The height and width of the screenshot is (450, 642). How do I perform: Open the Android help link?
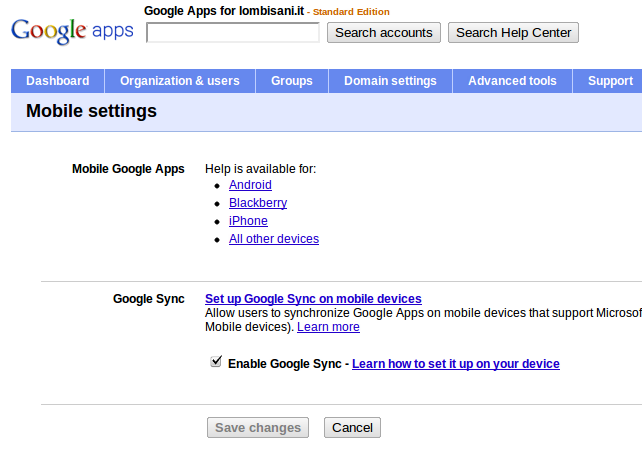click(x=250, y=185)
